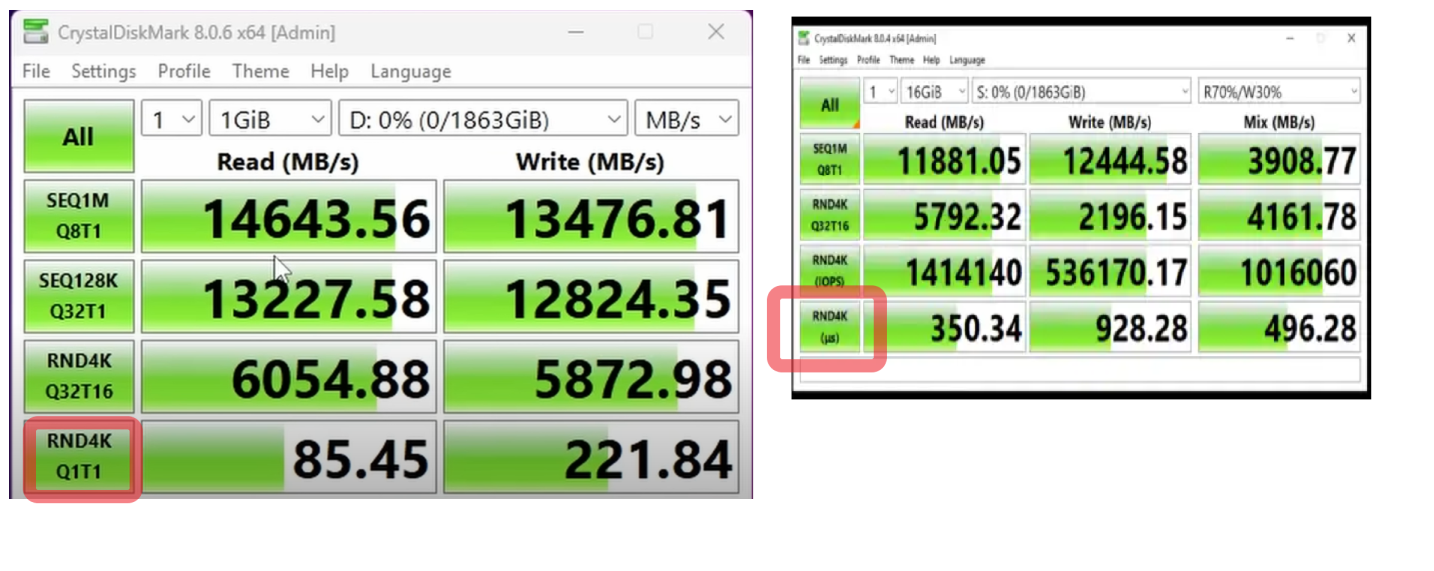
Task: Run RND4K Q32T16 test in 8.0.6 window
Action: 78,376
